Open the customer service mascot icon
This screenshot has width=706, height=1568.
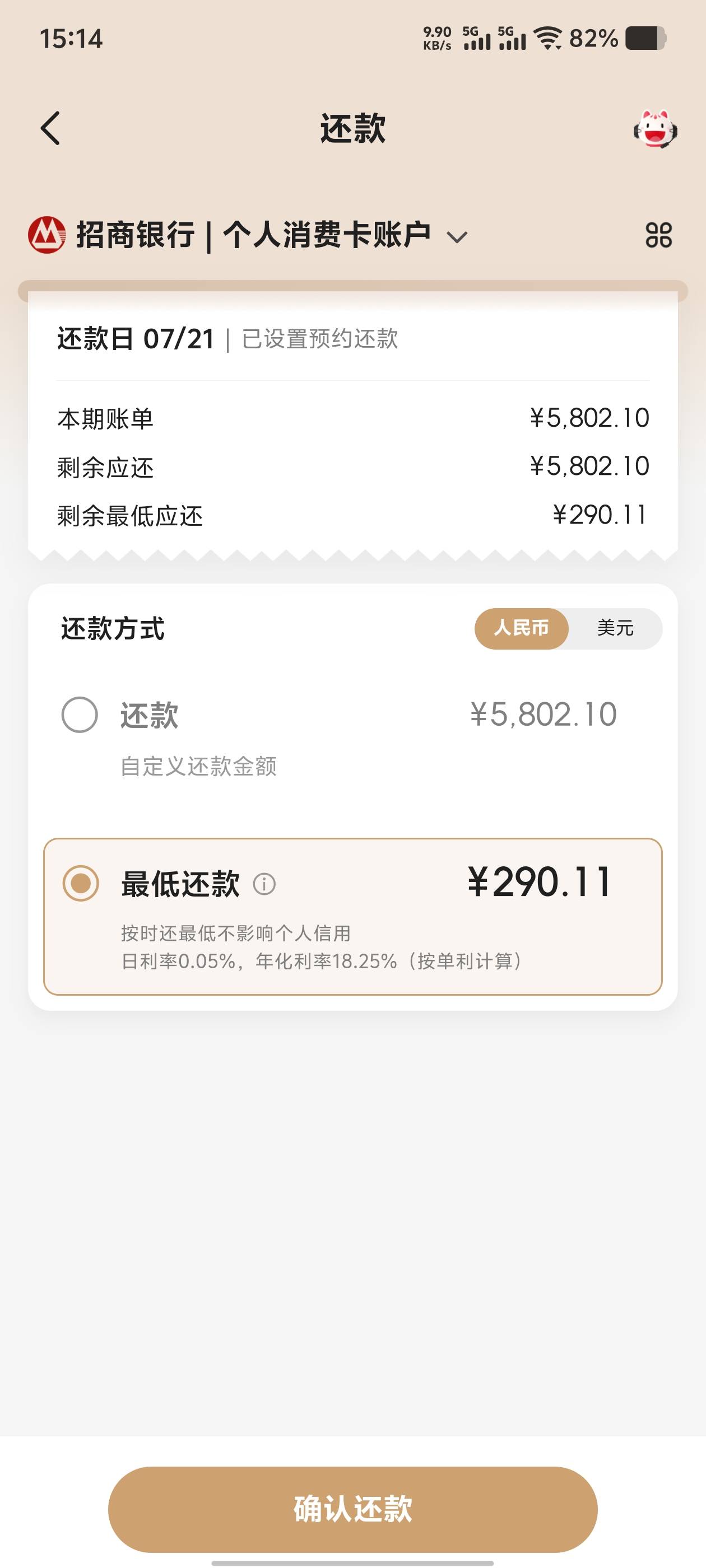click(656, 129)
